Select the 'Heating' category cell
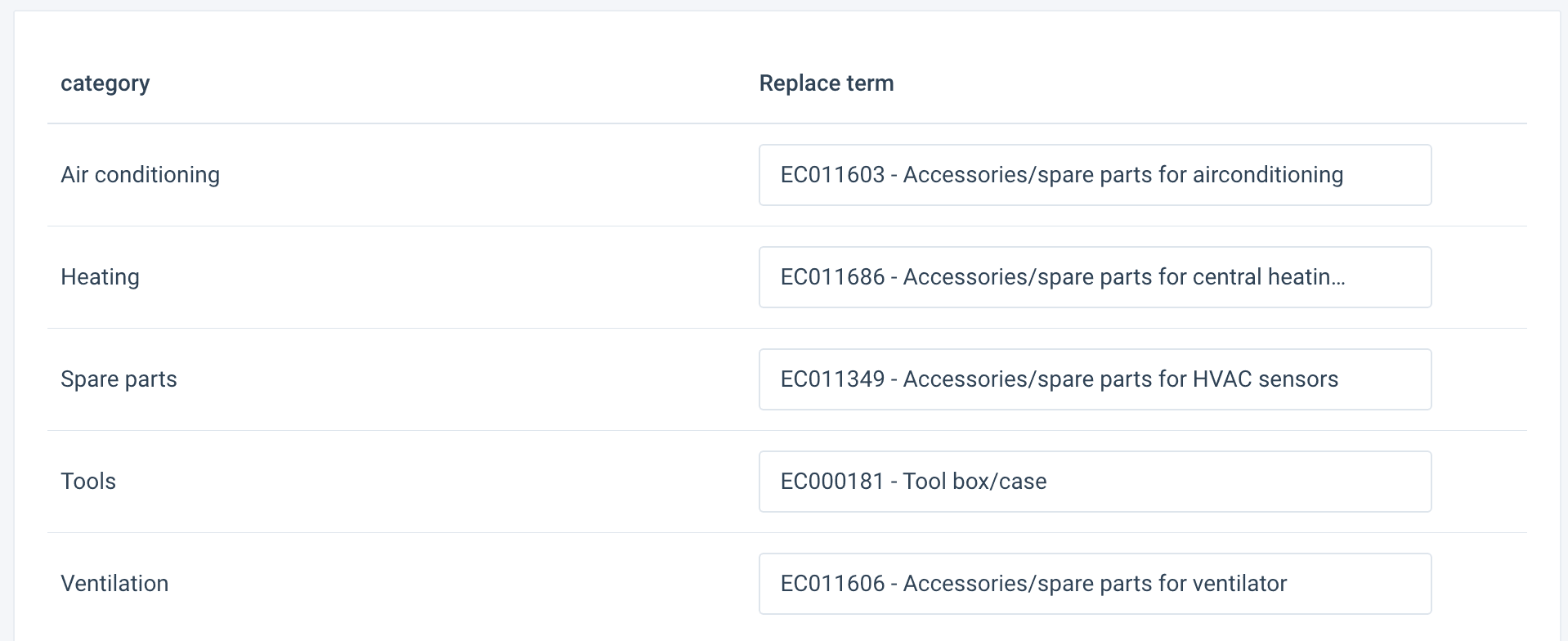Screen dimensions: 1568x641 100,277
